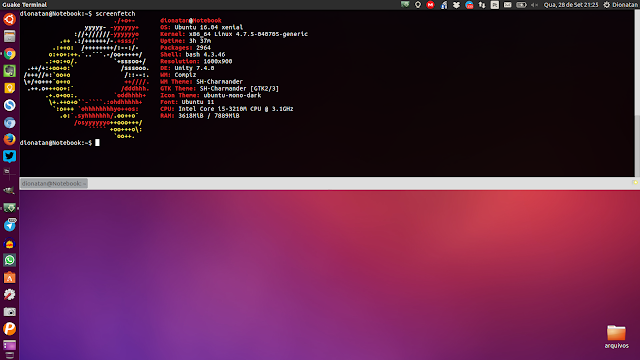
Task: Click the Packages count '2964'
Action: tap(203, 48)
